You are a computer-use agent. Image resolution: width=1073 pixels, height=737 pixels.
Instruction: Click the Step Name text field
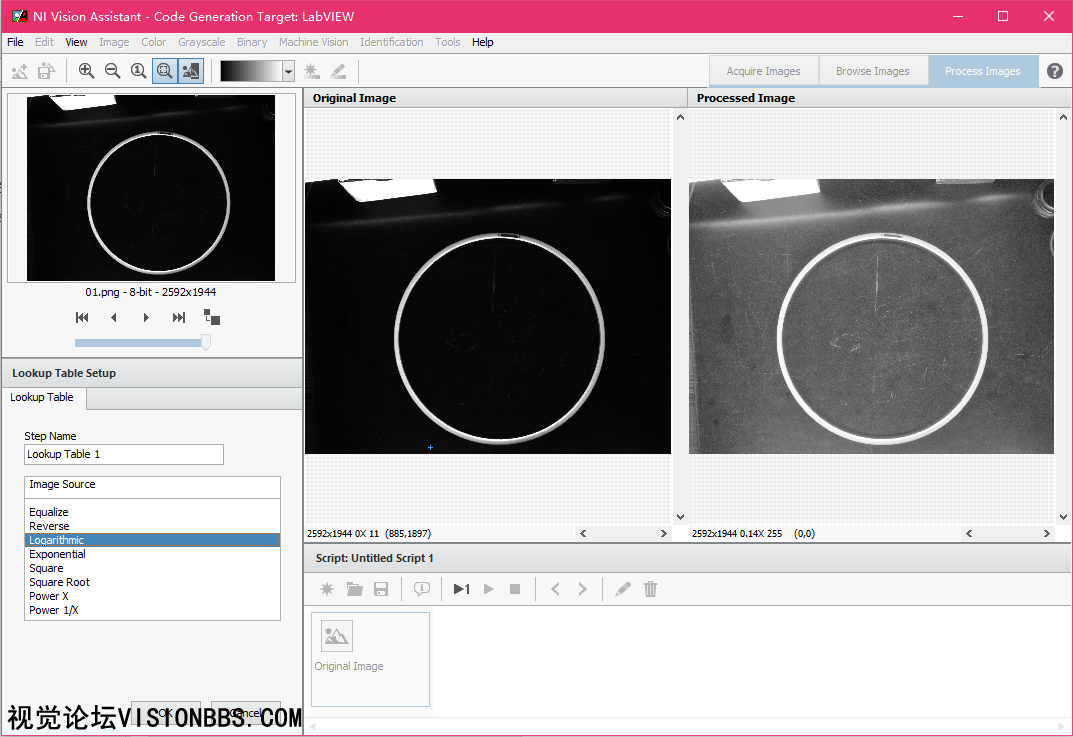[124, 454]
